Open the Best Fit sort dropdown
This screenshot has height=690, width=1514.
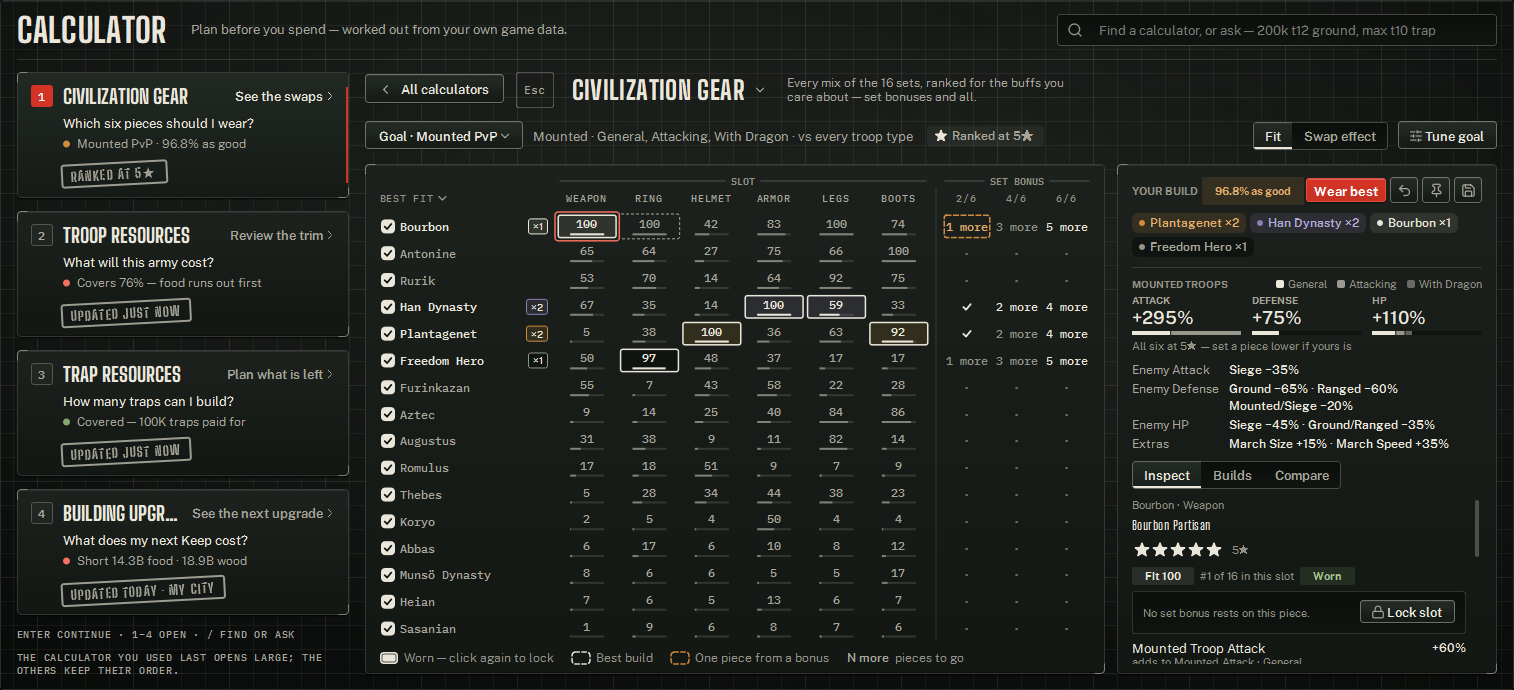(x=413, y=198)
